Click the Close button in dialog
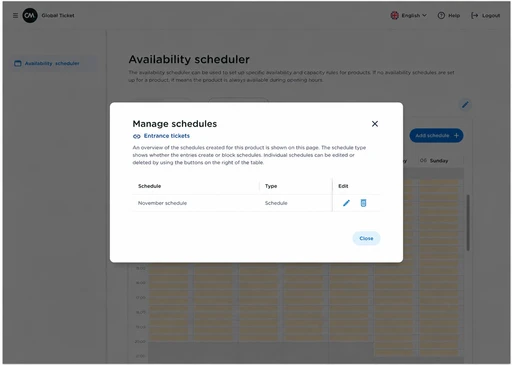This screenshot has width=512, height=365. 366,238
